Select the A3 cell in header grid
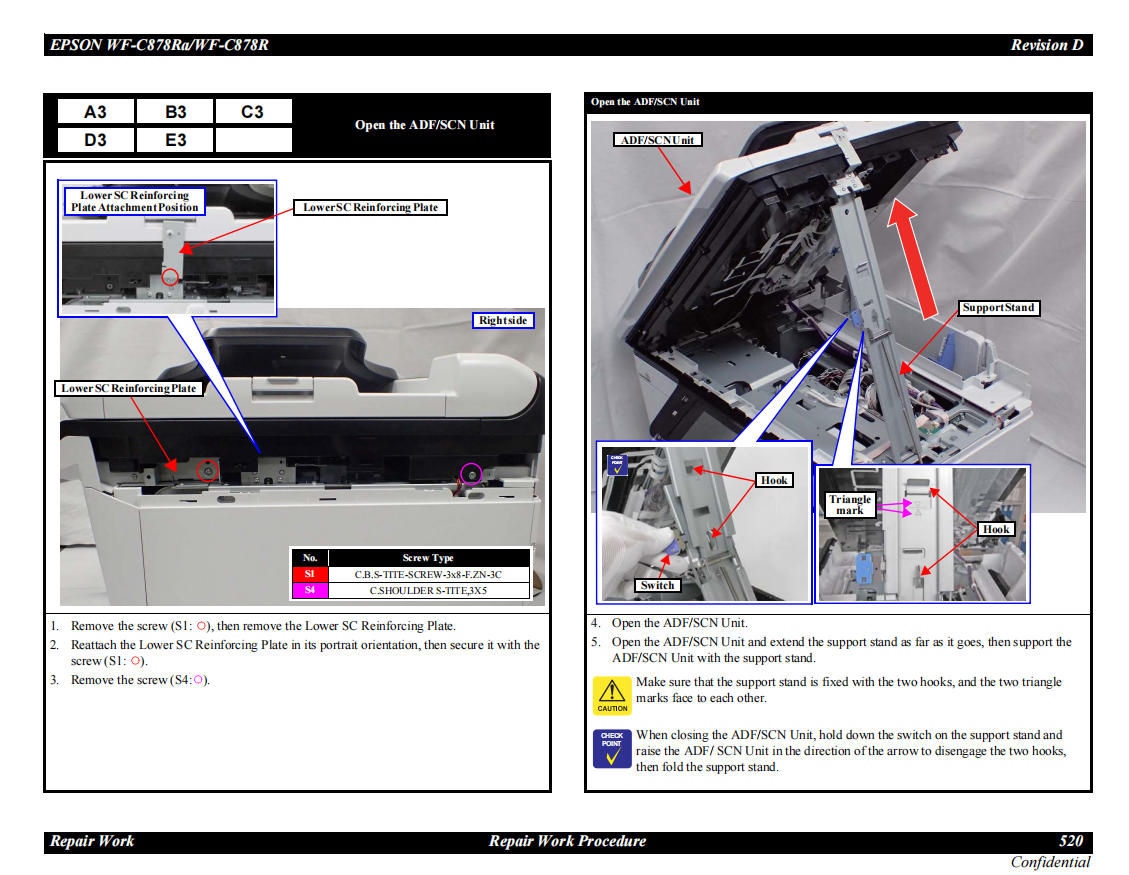Image resolution: width=1129 pixels, height=875 pixels. click(x=95, y=112)
